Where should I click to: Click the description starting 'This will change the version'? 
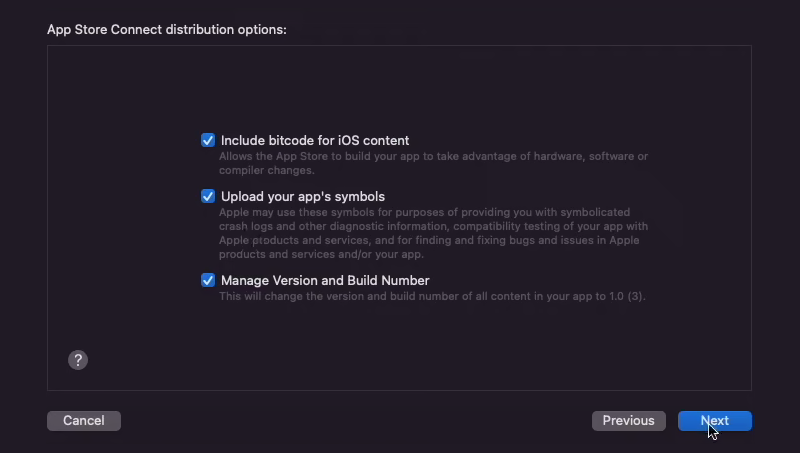(432, 296)
